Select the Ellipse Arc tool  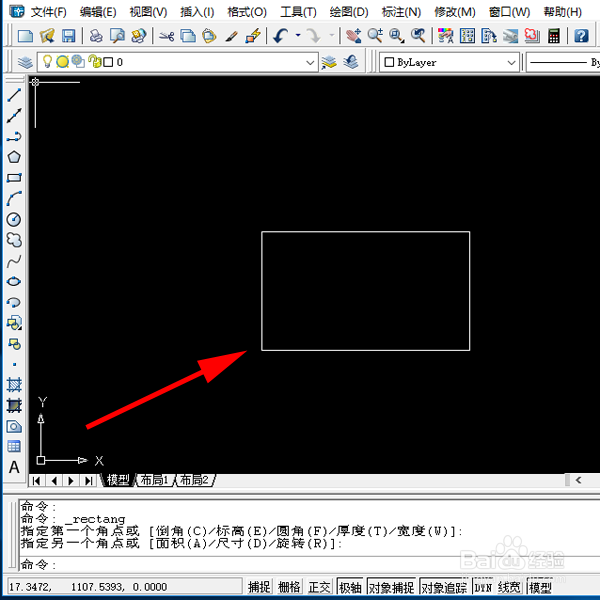[14, 302]
